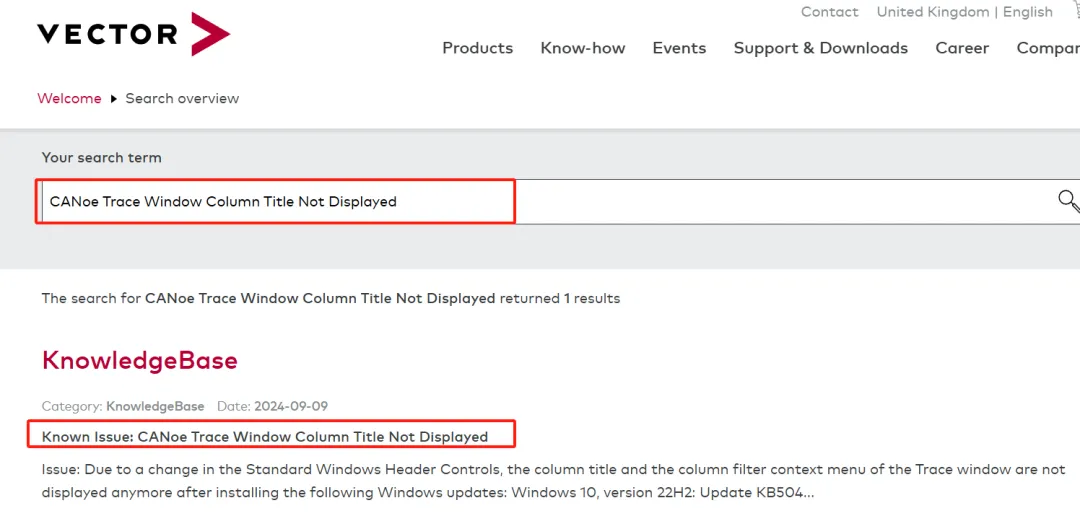1080x516 pixels.
Task: Click the Category: KnowledgeBase label
Action: [x=123, y=406]
